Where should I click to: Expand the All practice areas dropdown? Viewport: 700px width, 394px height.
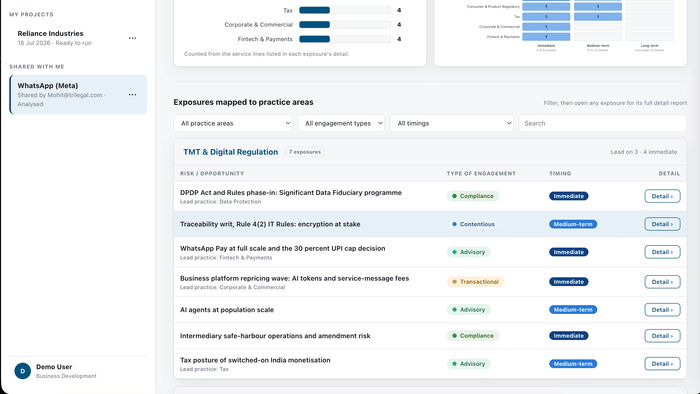233,123
